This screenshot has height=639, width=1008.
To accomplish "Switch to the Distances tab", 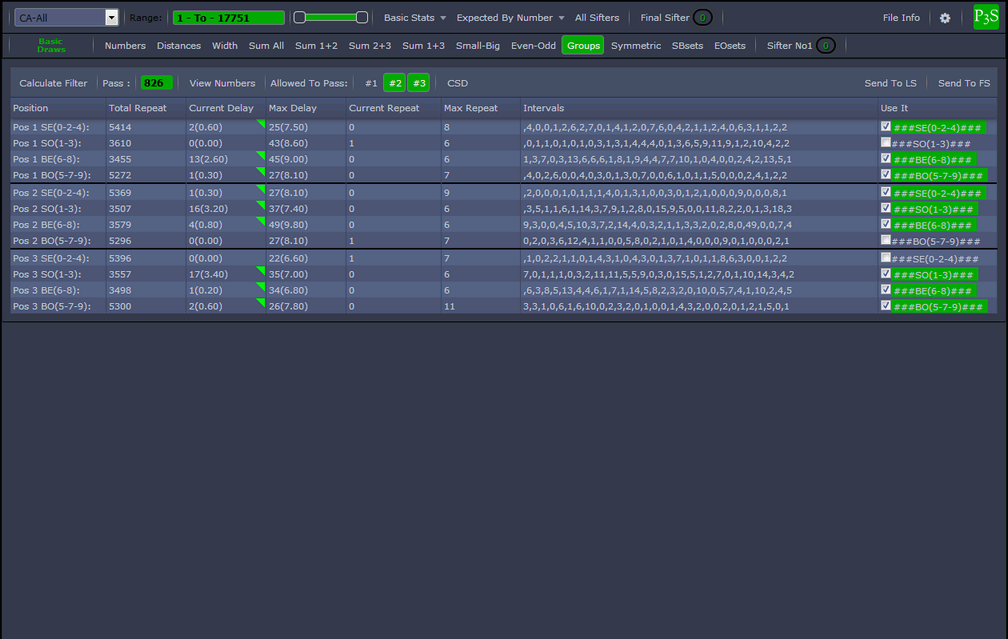I will 179,46.
